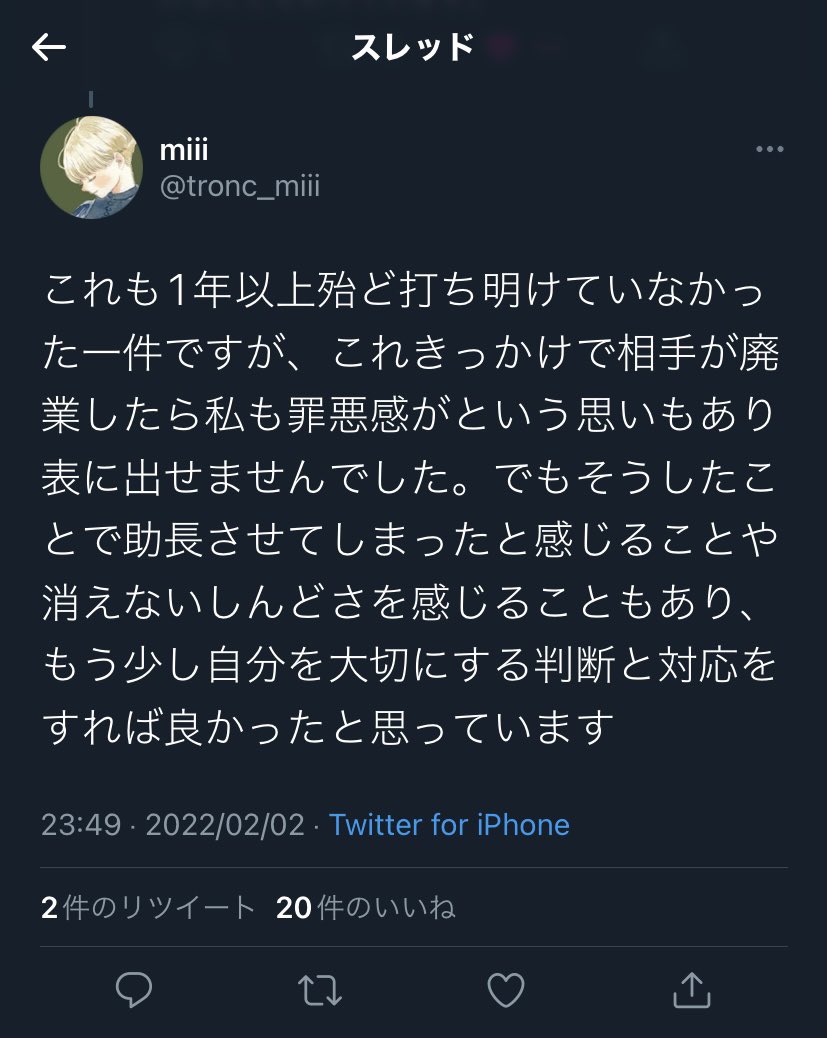Image resolution: width=827 pixels, height=1038 pixels.
Task: Like the tweet with the heart icon
Action: (x=505, y=990)
